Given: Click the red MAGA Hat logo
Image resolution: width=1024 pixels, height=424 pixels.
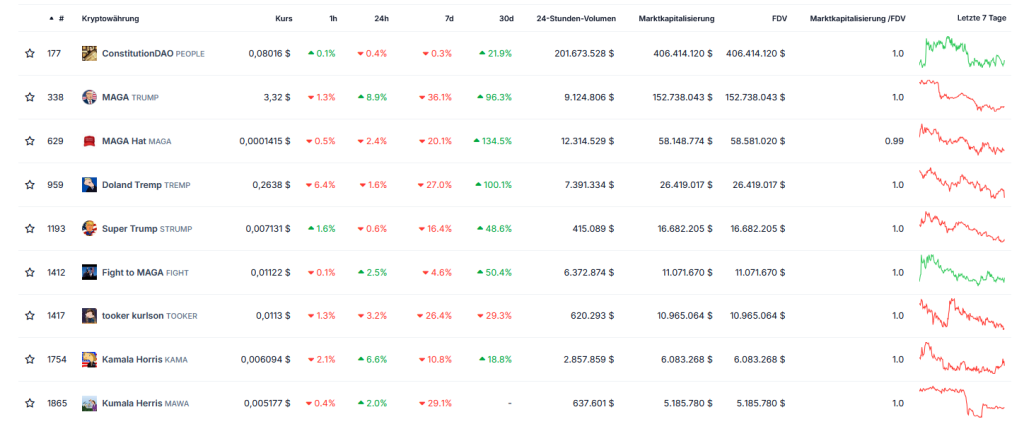Looking at the screenshot, I should (89, 141).
